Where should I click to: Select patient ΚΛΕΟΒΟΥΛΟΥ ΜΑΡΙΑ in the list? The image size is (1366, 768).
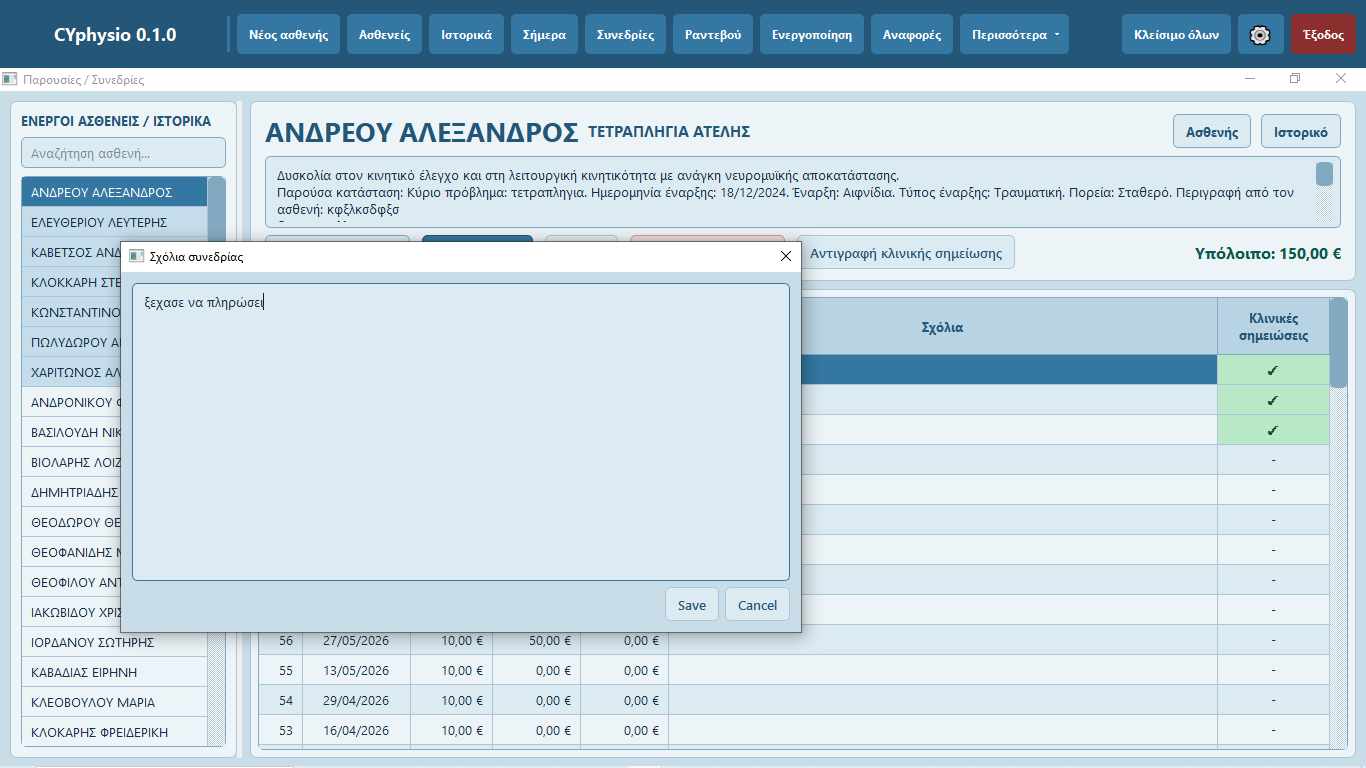pyautogui.click(x=114, y=702)
